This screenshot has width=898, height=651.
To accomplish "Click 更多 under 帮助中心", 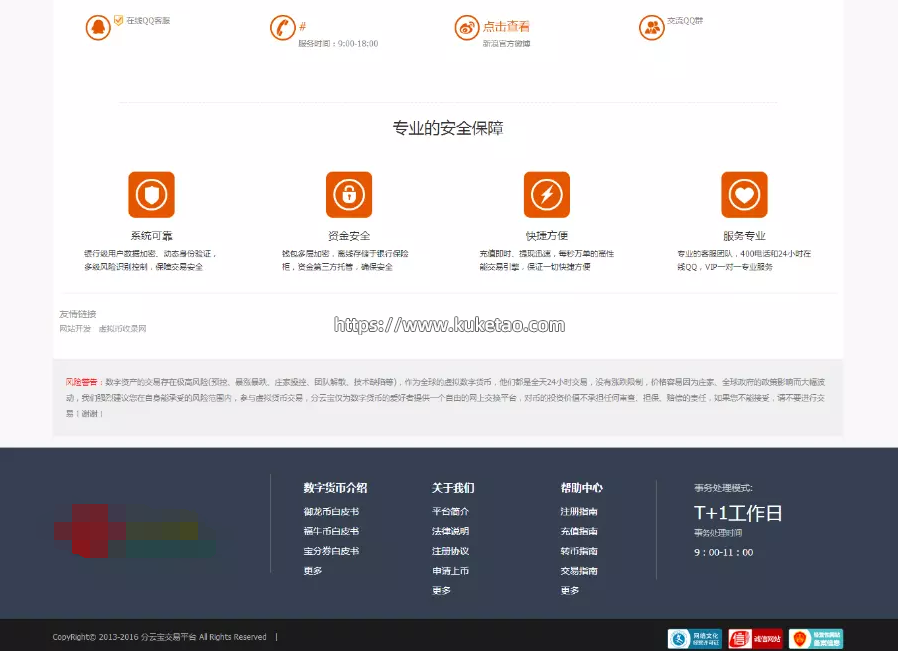I will (x=569, y=591).
